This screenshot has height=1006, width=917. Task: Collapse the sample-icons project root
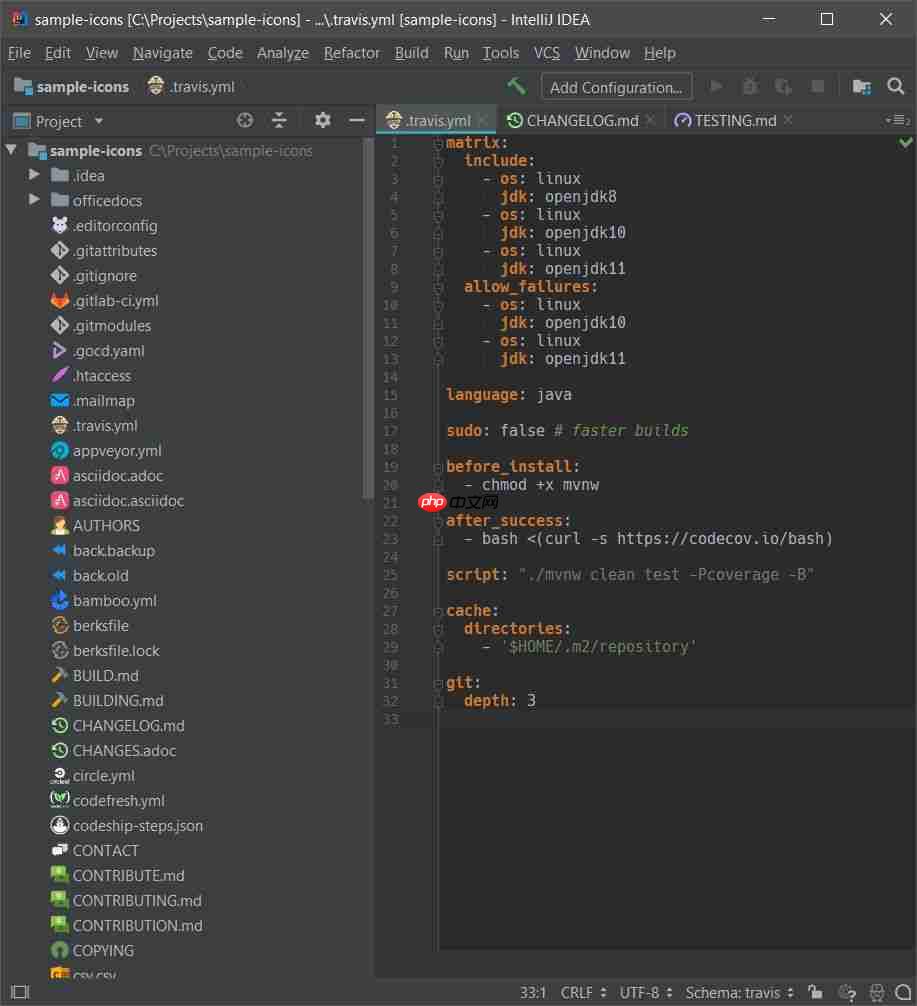pyautogui.click(x=10, y=150)
